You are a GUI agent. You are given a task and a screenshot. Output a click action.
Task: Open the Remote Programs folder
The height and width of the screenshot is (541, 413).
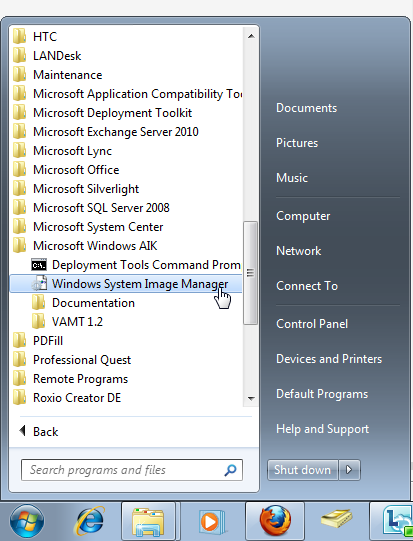pyautogui.click(x=126, y=378)
